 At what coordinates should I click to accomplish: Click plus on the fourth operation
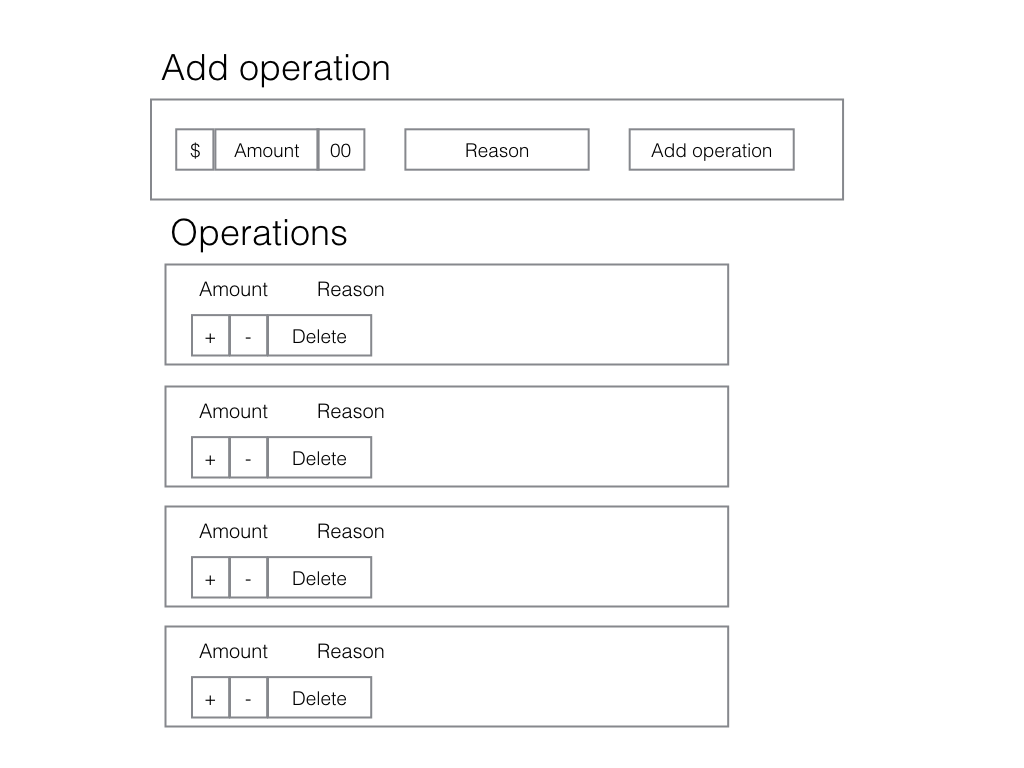[x=210, y=697]
